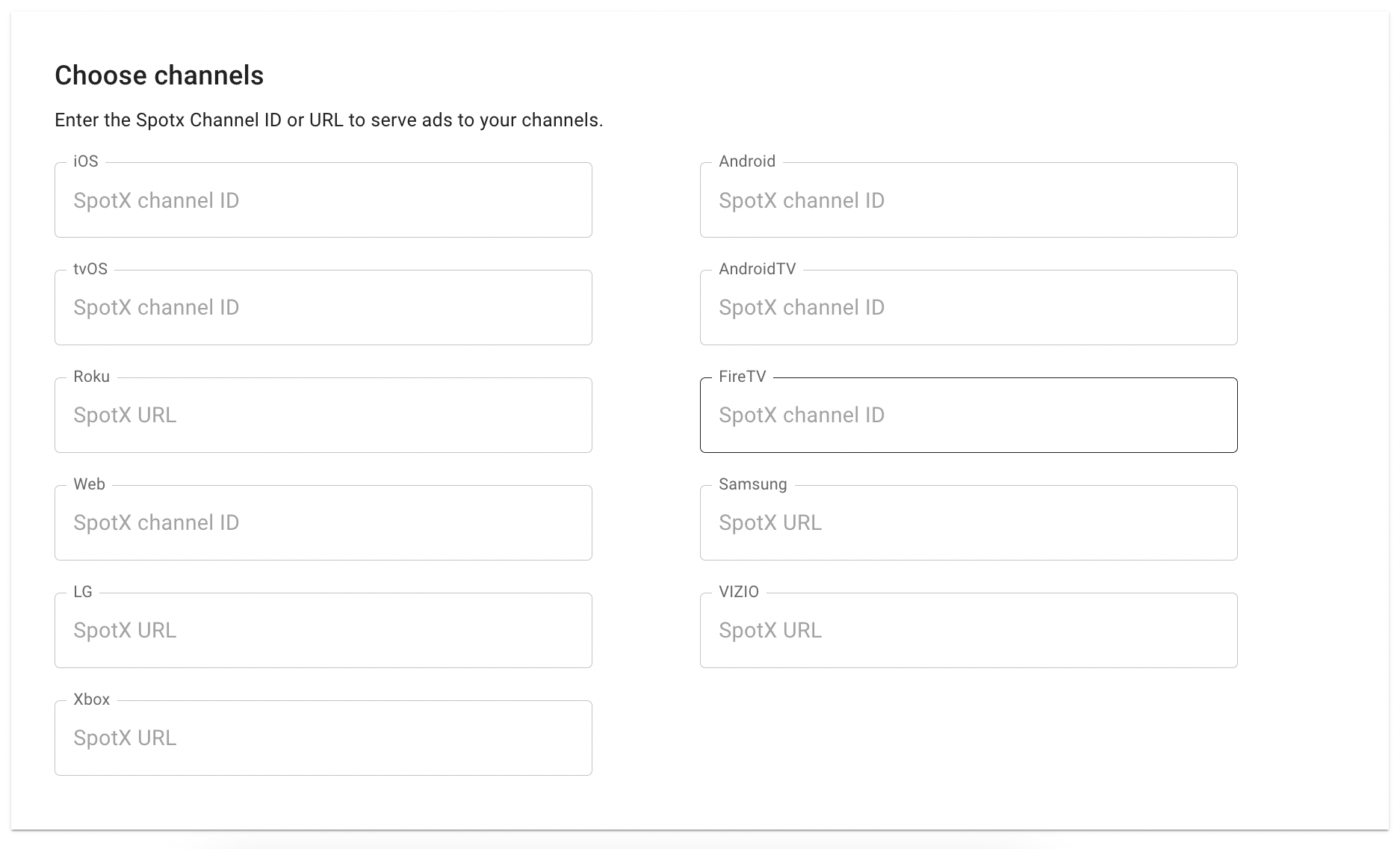The image size is (1400, 849).
Task: Click the "Choose channels" heading
Action: click(159, 75)
